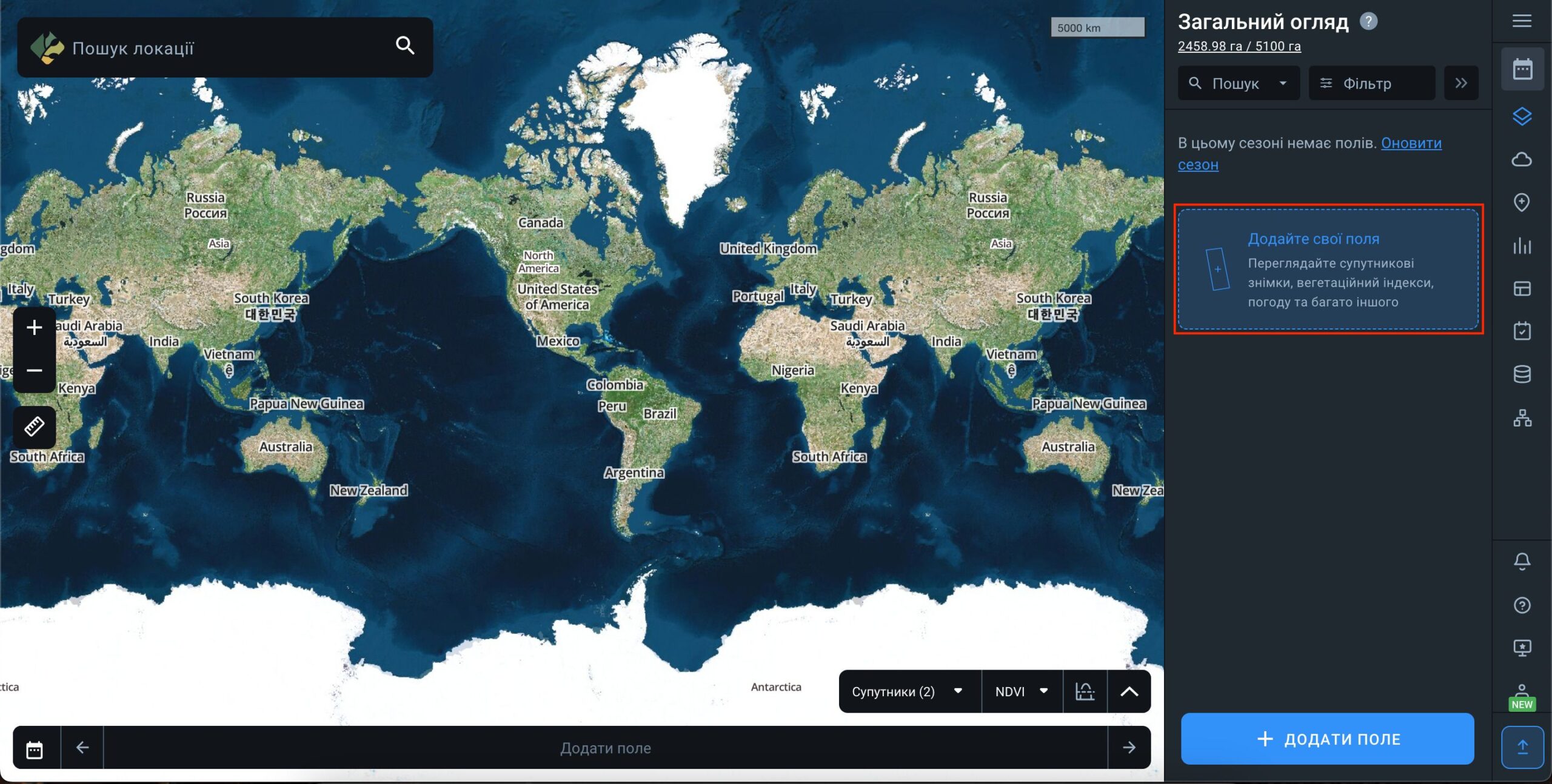1552x784 pixels.
Task: Open the NDVI index dropdown
Action: pyautogui.click(x=1021, y=691)
